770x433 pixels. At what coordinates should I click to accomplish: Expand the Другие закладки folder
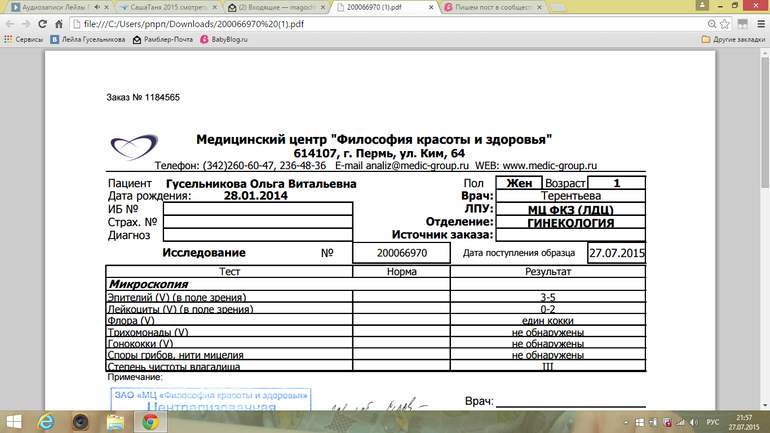coord(733,40)
